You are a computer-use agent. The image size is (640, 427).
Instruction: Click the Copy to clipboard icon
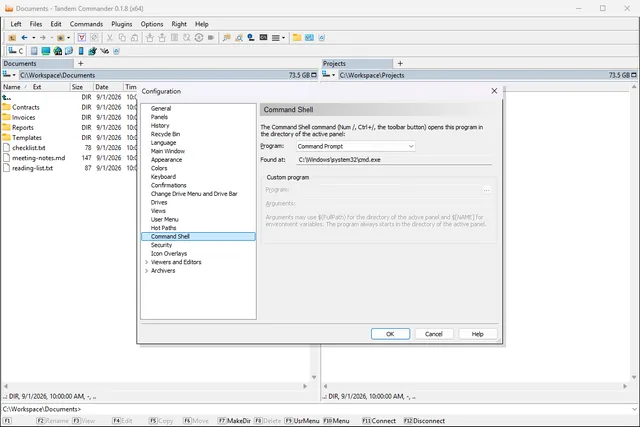click(x=122, y=38)
